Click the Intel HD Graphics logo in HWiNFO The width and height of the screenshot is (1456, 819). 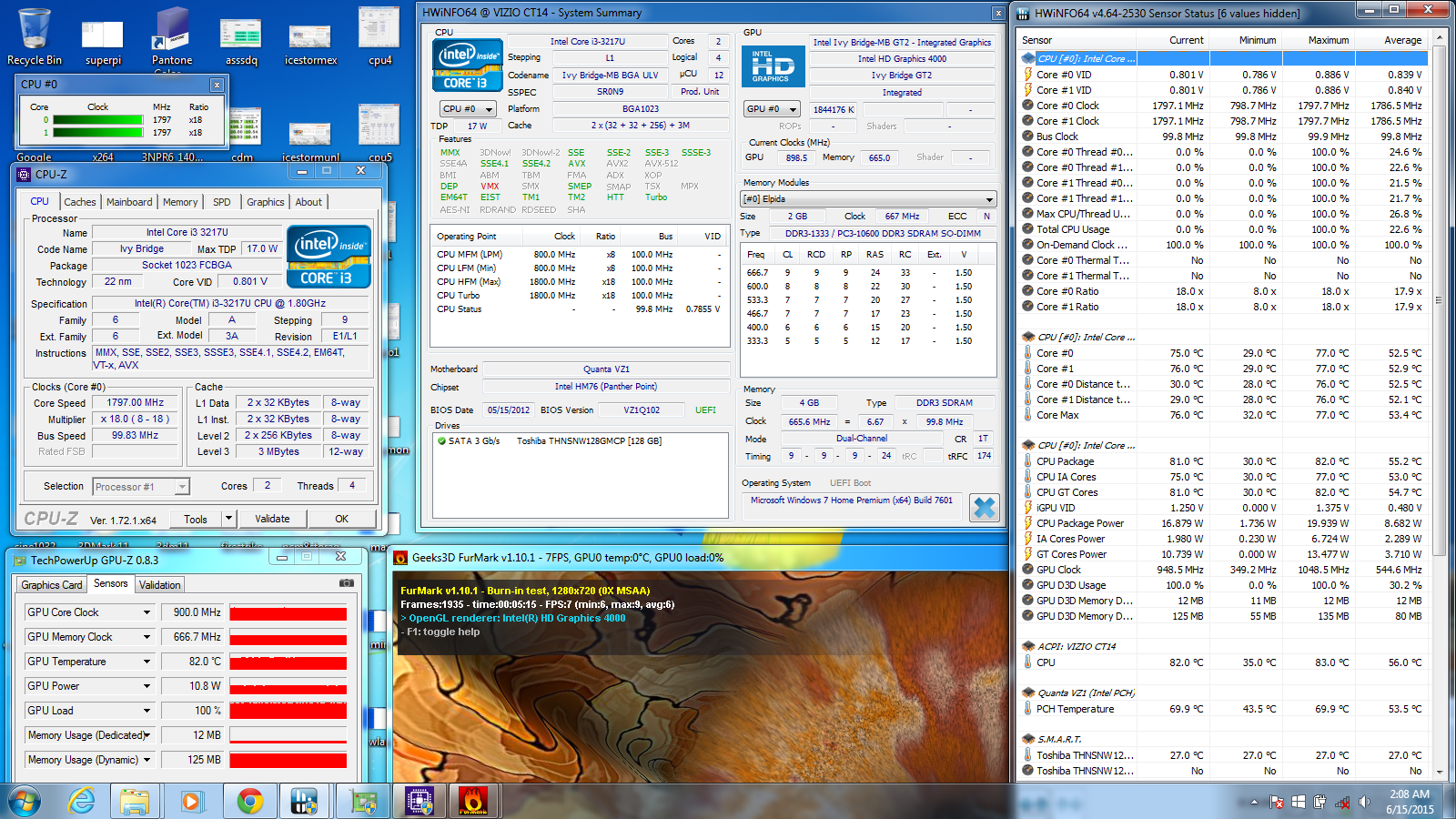(773, 66)
